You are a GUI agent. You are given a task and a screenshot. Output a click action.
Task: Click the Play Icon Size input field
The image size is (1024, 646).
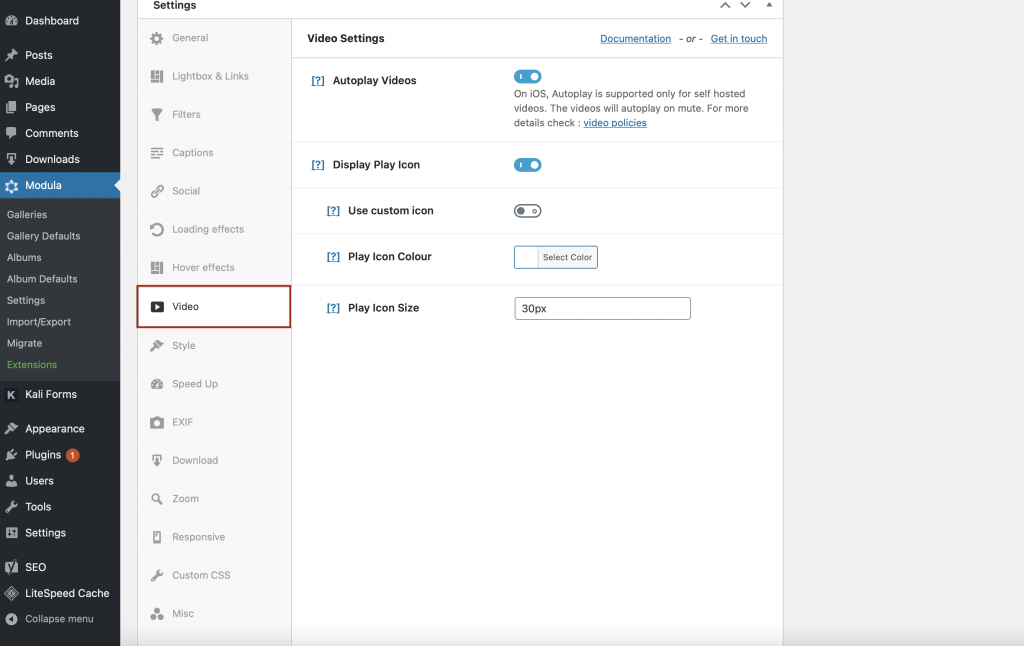602,308
